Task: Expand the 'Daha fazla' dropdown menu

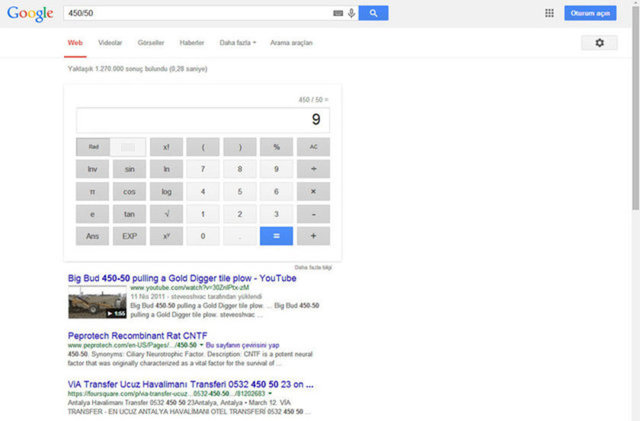Action: (x=238, y=43)
